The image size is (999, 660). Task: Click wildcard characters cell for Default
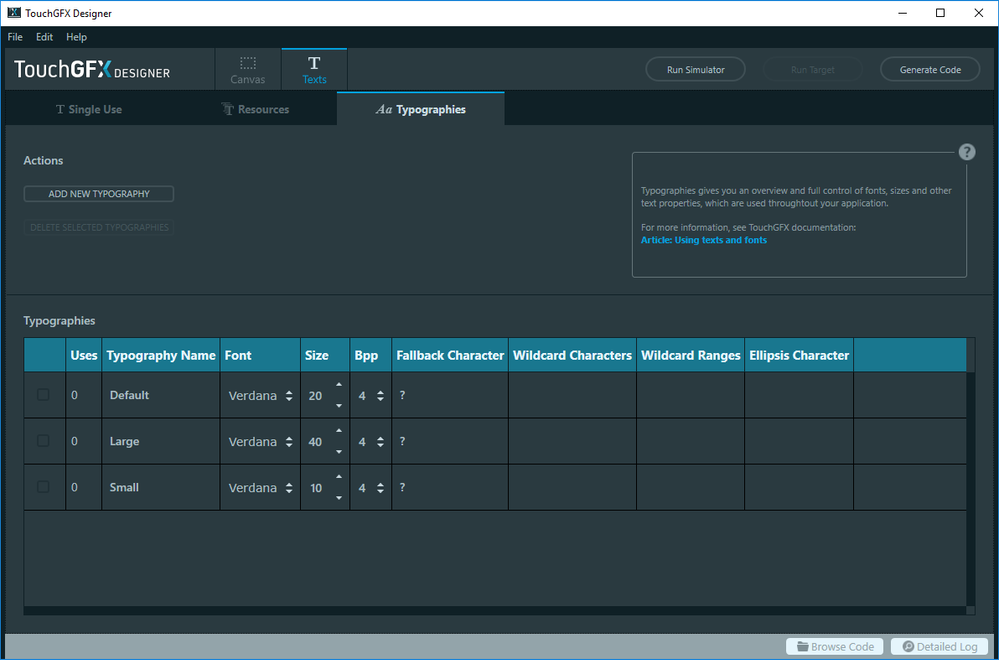click(572, 395)
